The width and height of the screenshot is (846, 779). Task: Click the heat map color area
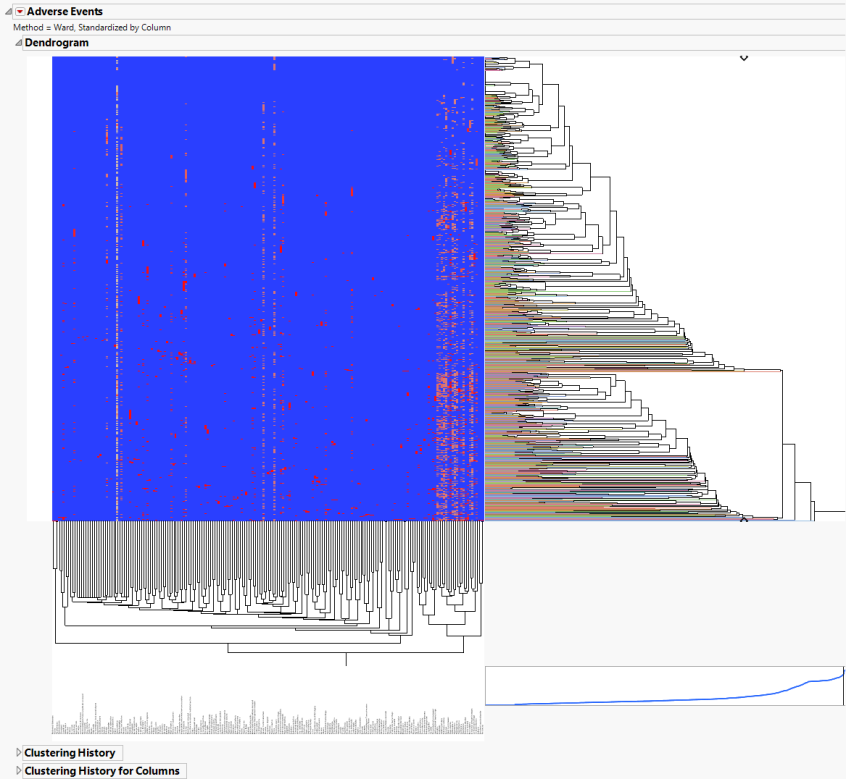pyautogui.click(x=268, y=289)
